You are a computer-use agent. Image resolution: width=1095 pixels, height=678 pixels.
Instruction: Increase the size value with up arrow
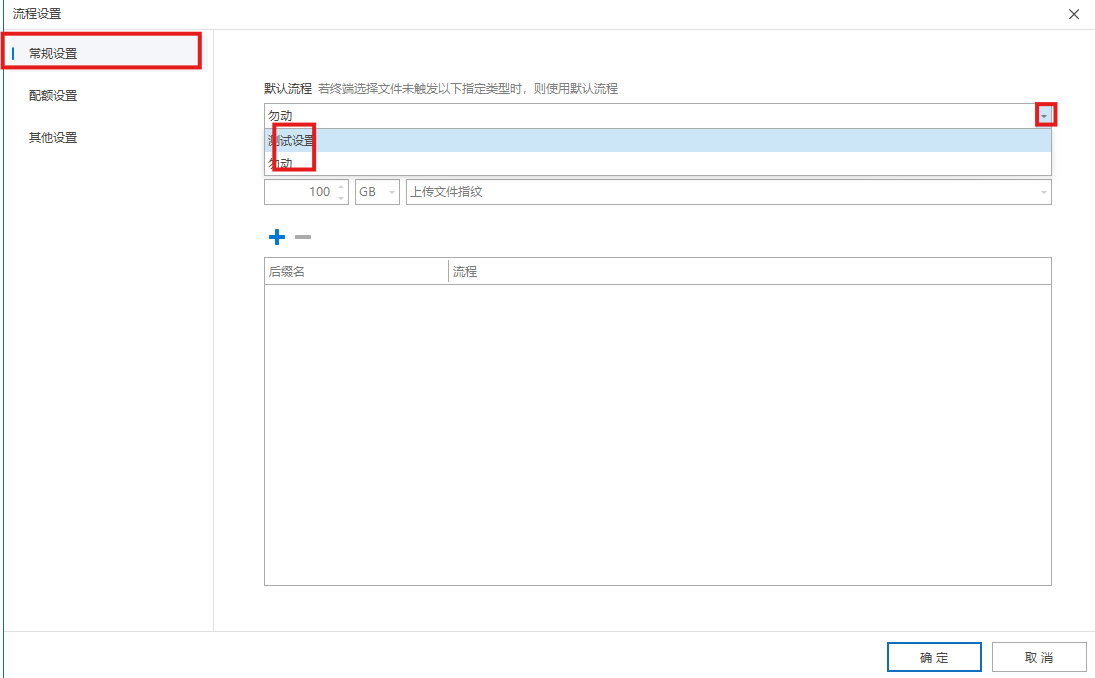pos(342,186)
